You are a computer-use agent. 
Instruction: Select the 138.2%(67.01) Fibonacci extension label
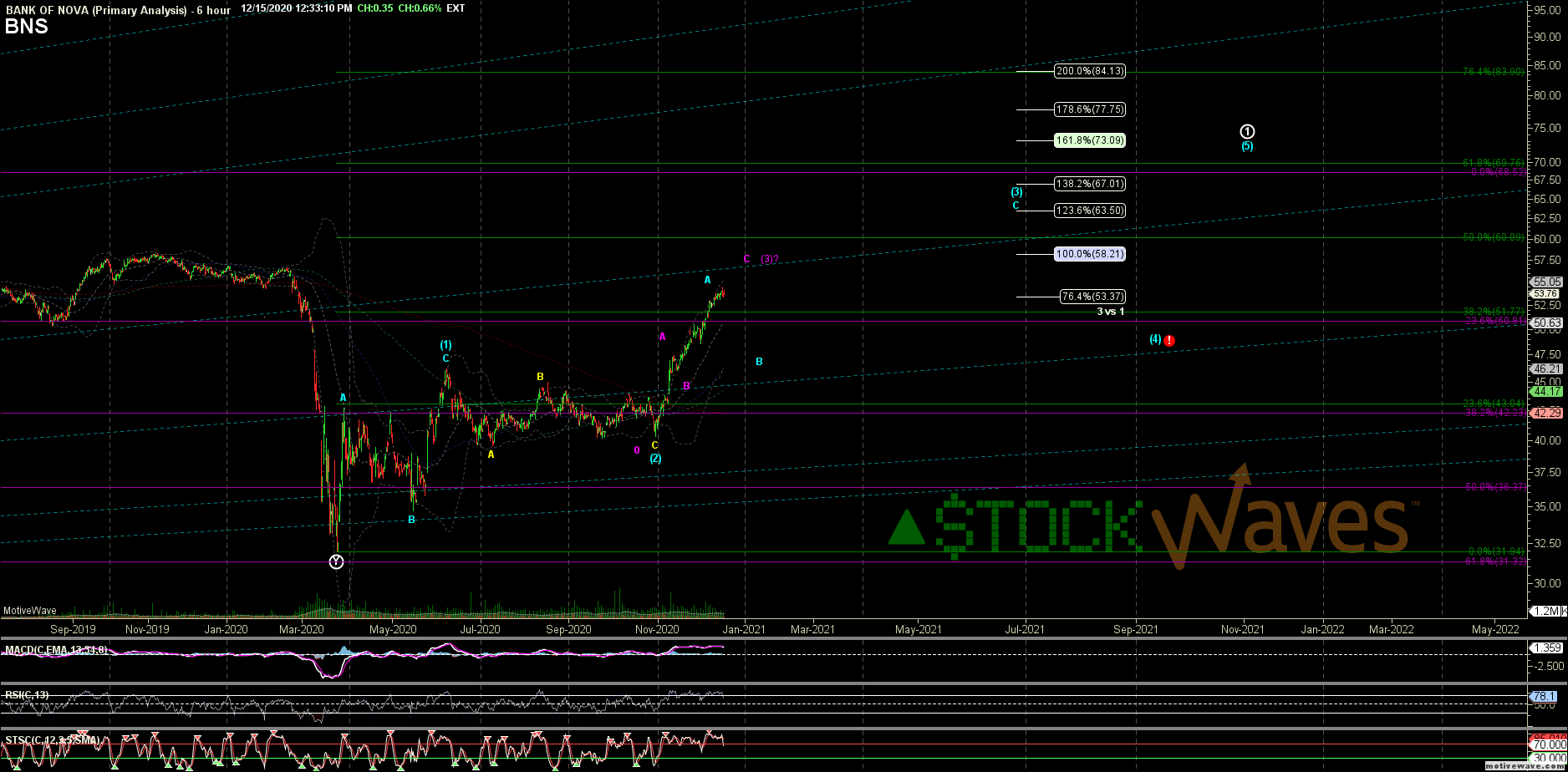(1089, 184)
